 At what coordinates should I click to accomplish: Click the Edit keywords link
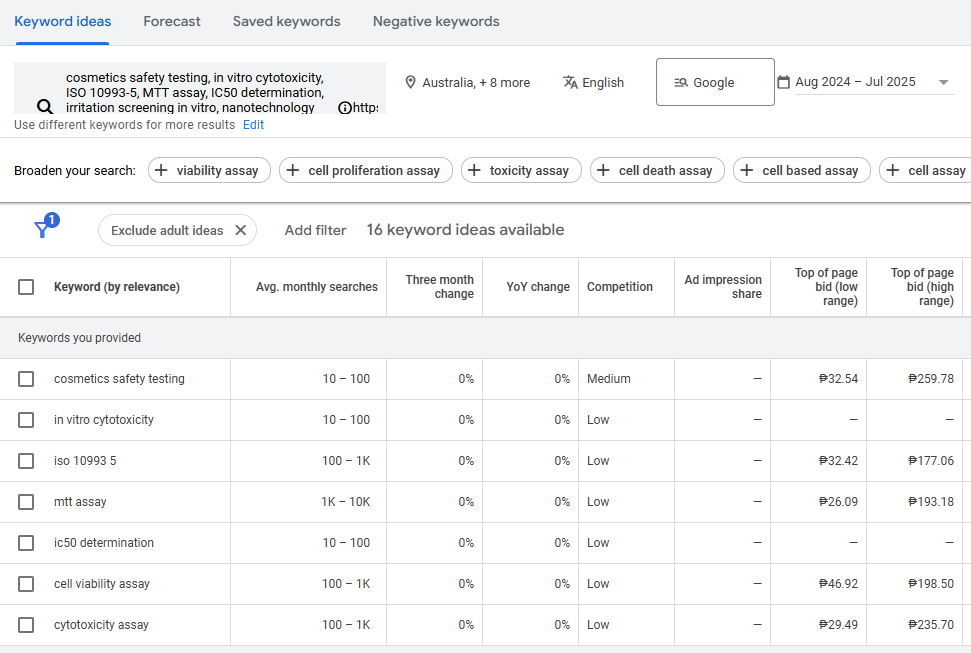click(x=253, y=125)
